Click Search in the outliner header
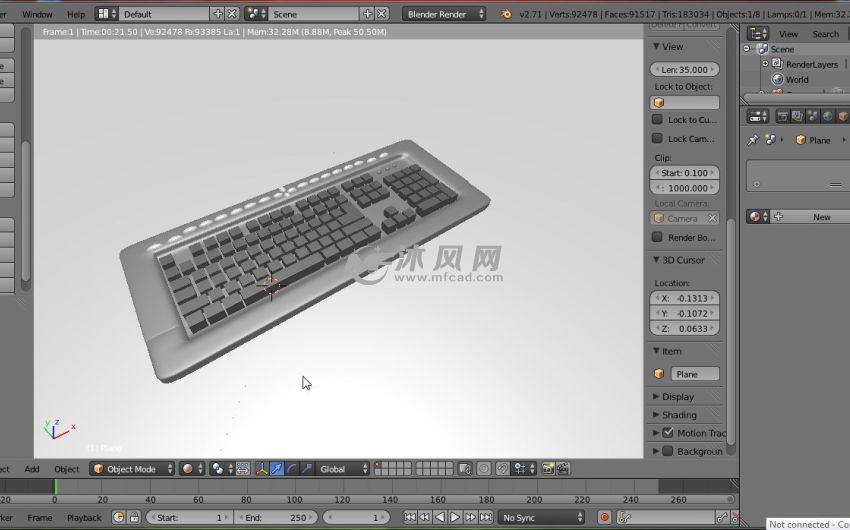This screenshot has height=530, width=850. [825, 34]
